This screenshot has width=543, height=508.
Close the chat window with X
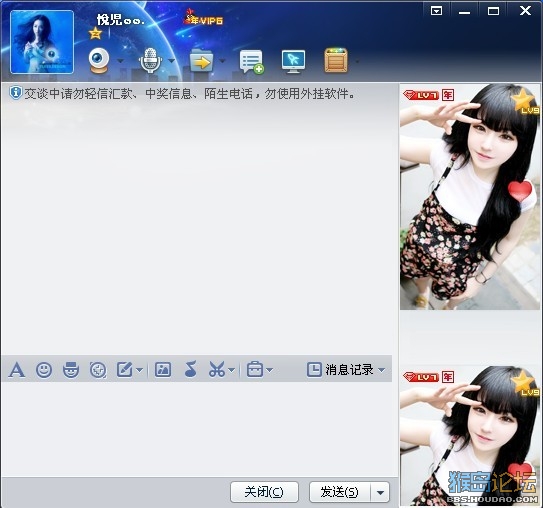525,11
